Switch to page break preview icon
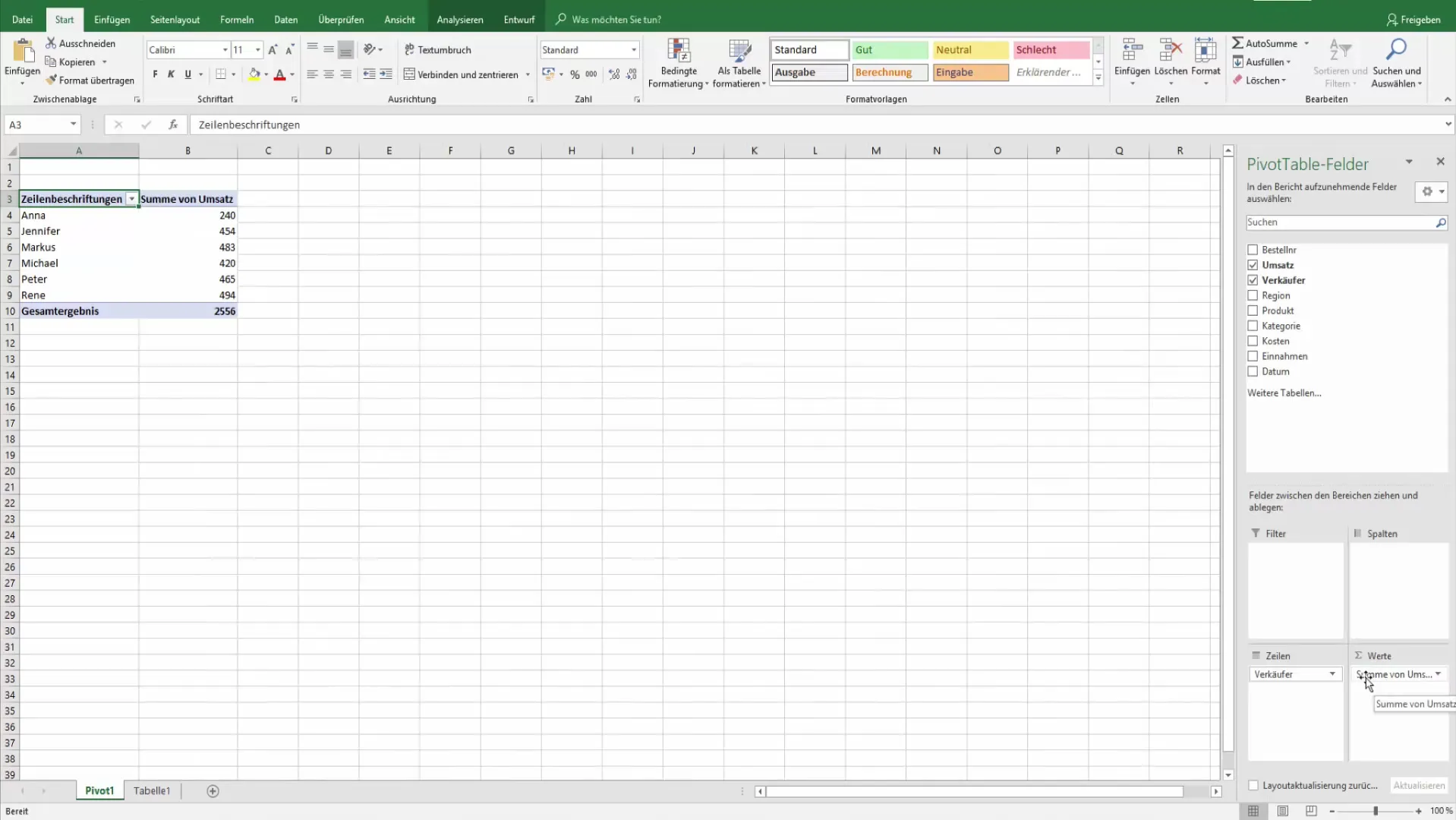 click(1311, 811)
